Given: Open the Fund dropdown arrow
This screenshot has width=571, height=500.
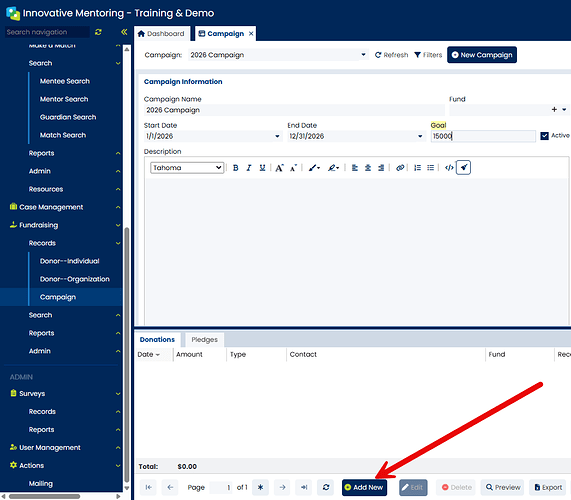Looking at the screenshot, I should 564,109.
